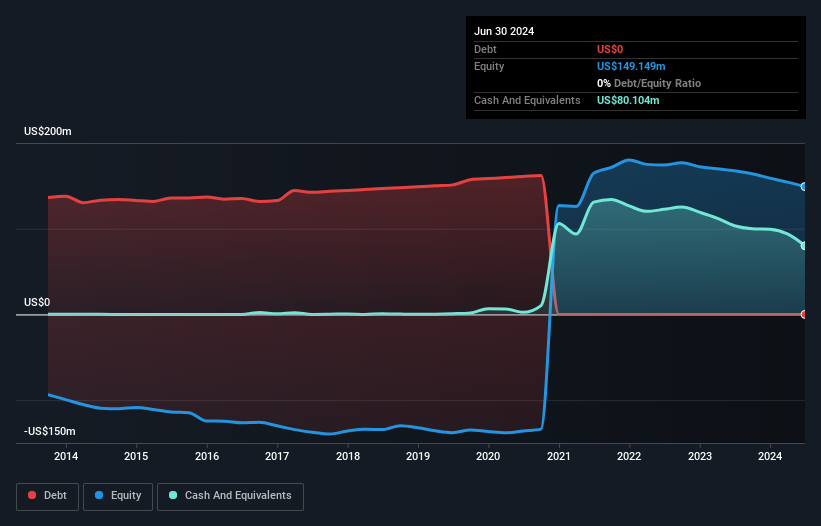Viewport: 821px width, 526px height.
Task: Click the 2014 x-axis label
Action: coord(66,456)
